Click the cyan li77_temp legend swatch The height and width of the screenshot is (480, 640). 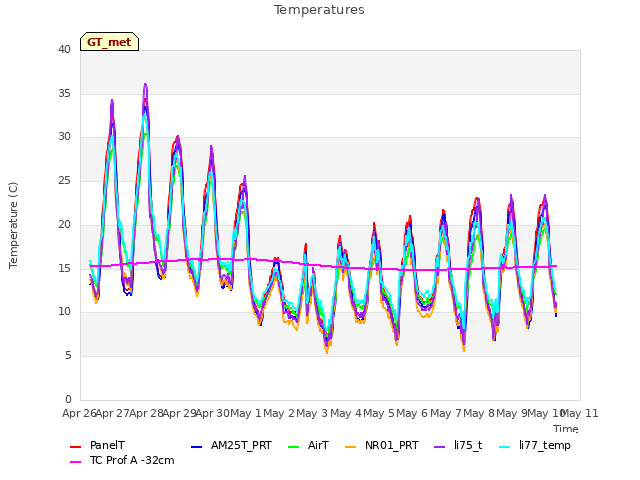(x=505, y=447)
